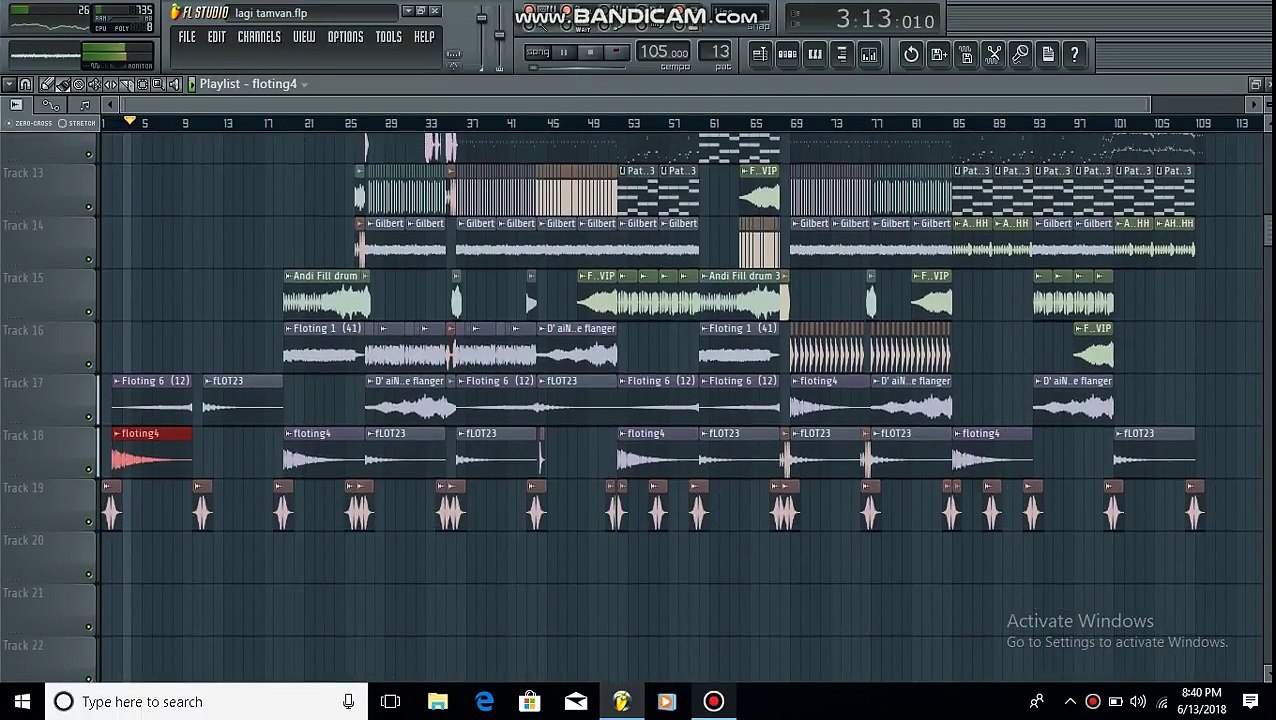Open the FILE menu

pos(187,37)
